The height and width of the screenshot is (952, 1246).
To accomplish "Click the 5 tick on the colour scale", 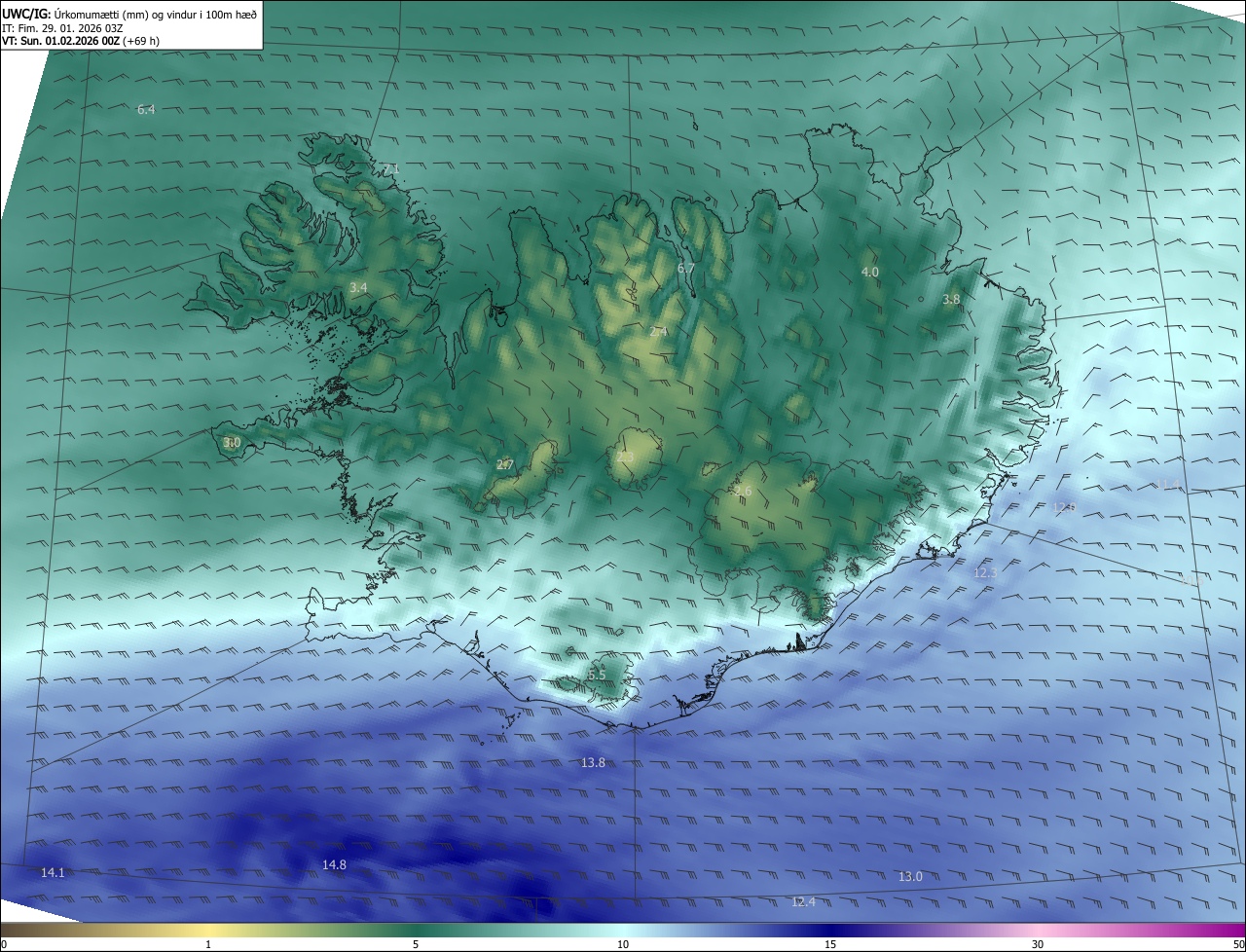I will click(416, 944).
